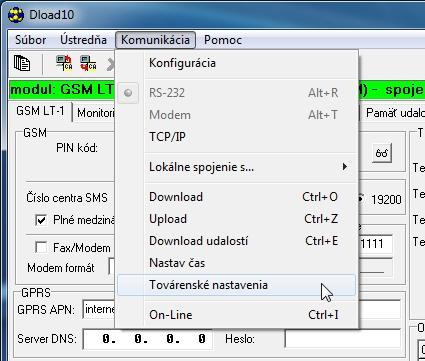Viewport: 425px width, 361px height.
Task: Click the green modul GSM LT status bar
Action: (x=62, y=90)
